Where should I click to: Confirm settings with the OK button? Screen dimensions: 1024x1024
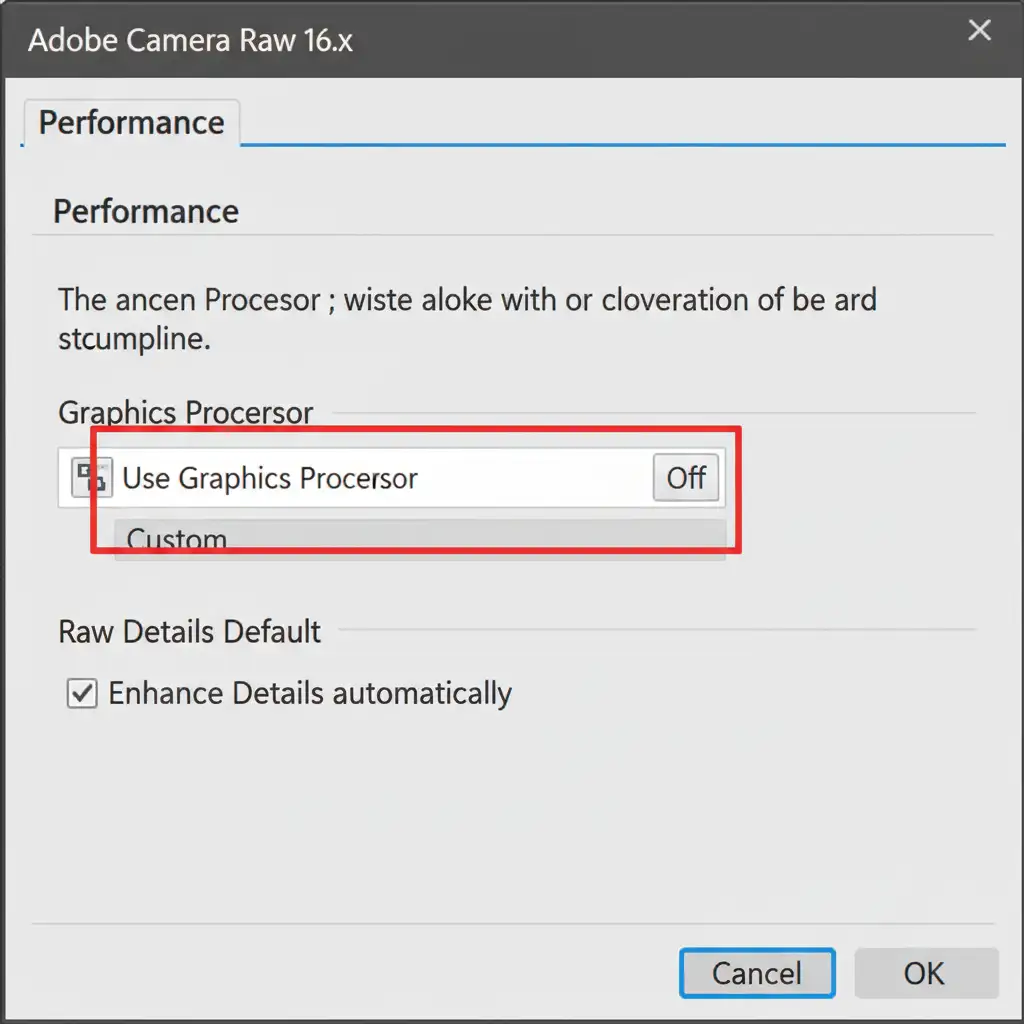(x=925, y=973)
